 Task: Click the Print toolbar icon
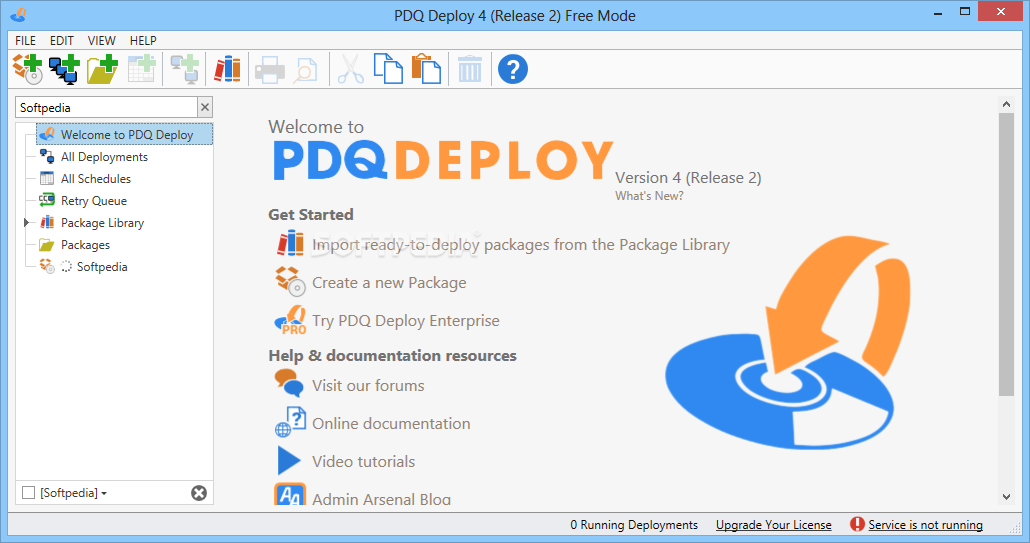click(269, 70)
